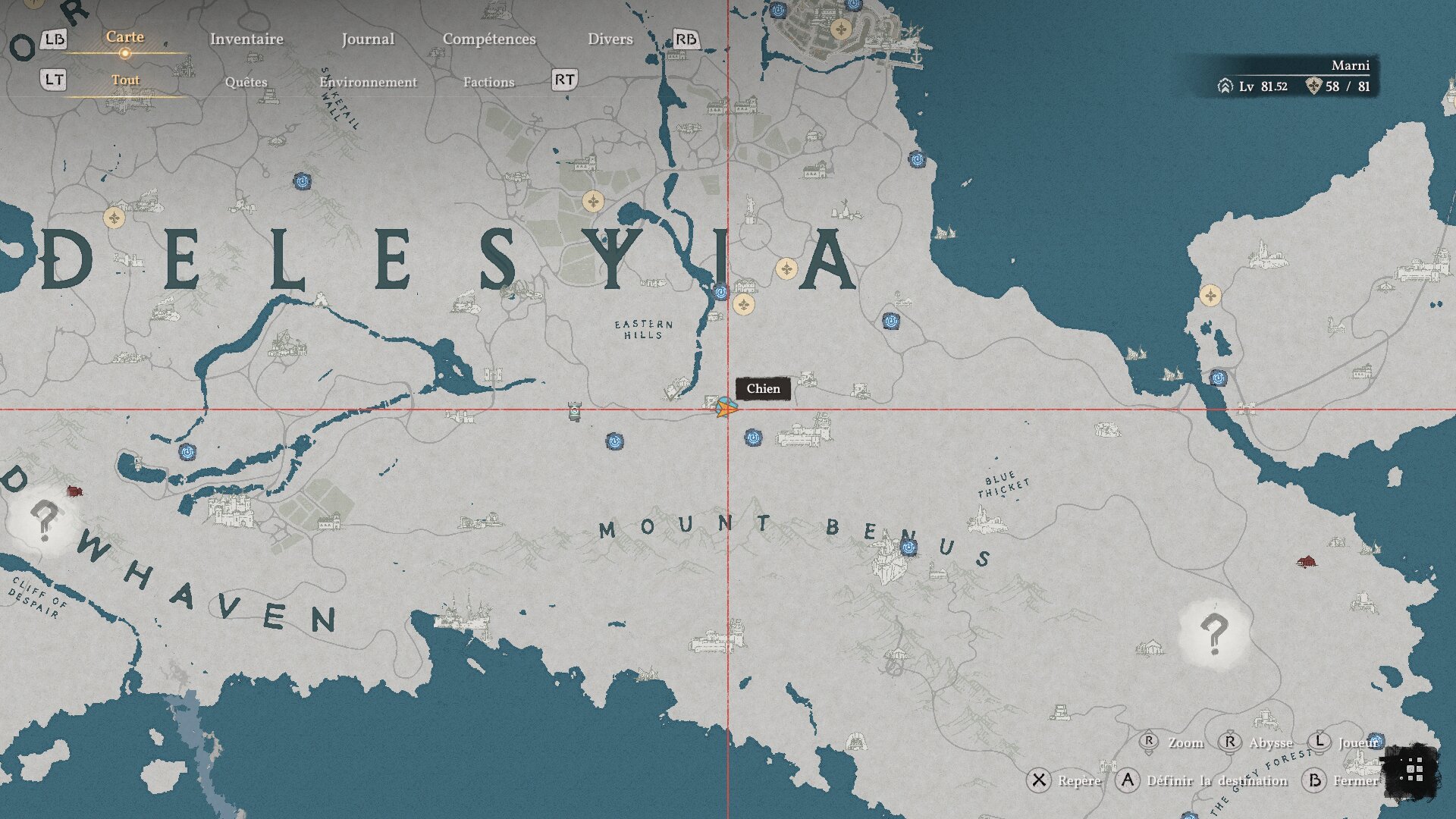Click the beige emblem on the eastern peninsula
Viewport: 1456px width, 819px height.
(1210, 295)
